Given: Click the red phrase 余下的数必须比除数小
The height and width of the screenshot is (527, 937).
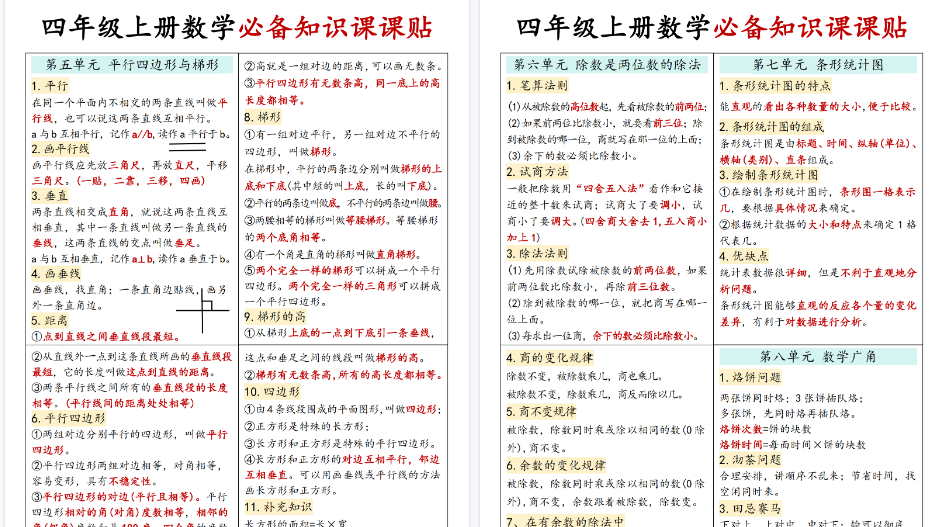Looking at the screenshot, I should click(x=643, y=336).
